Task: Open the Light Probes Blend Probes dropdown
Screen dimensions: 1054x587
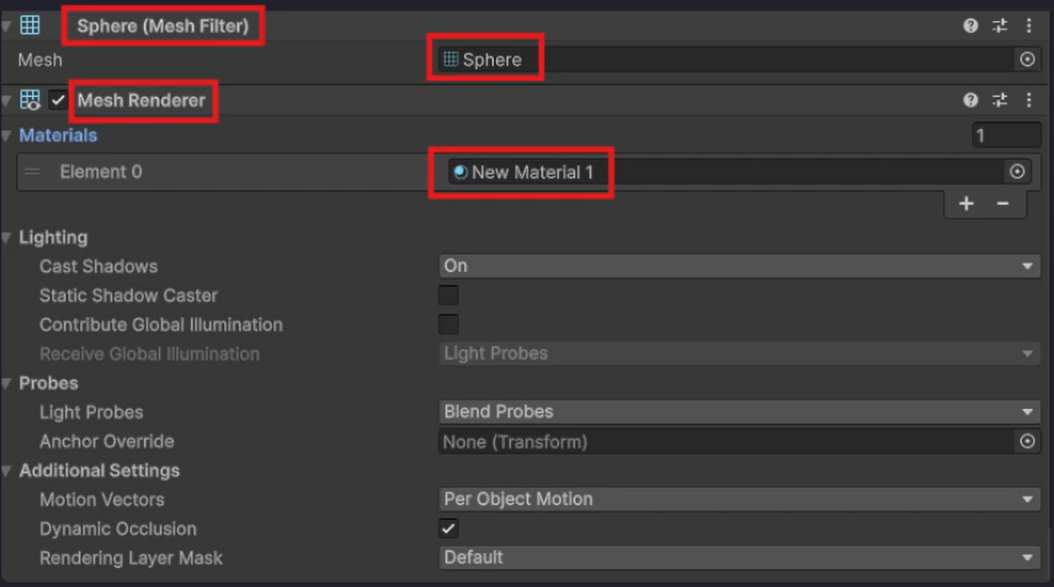Action: pyautogui.click(x=739, y=412)
